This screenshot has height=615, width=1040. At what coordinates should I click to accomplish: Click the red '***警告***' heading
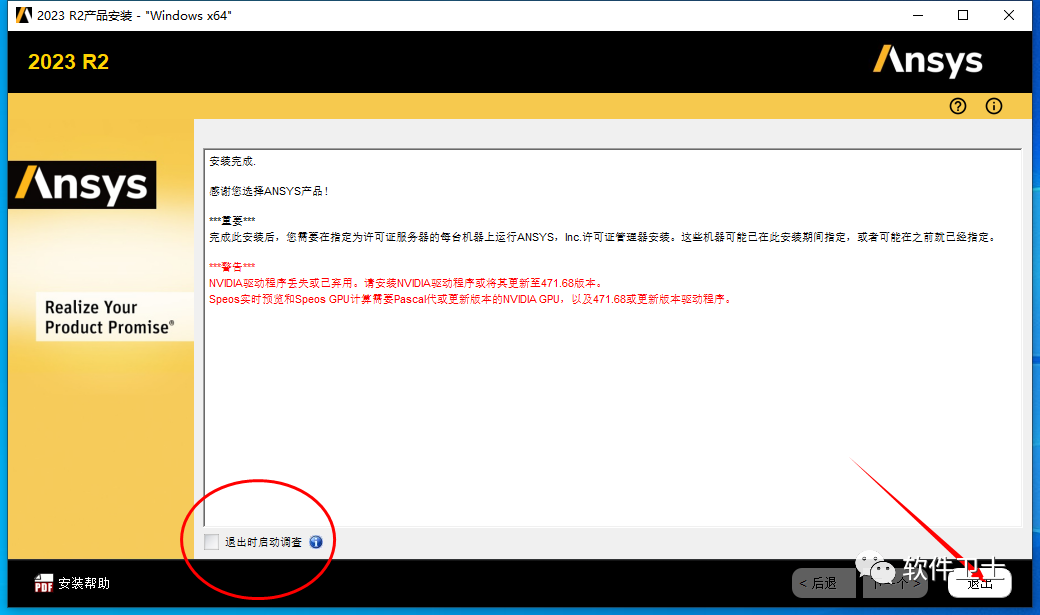[x=232, y=267]
